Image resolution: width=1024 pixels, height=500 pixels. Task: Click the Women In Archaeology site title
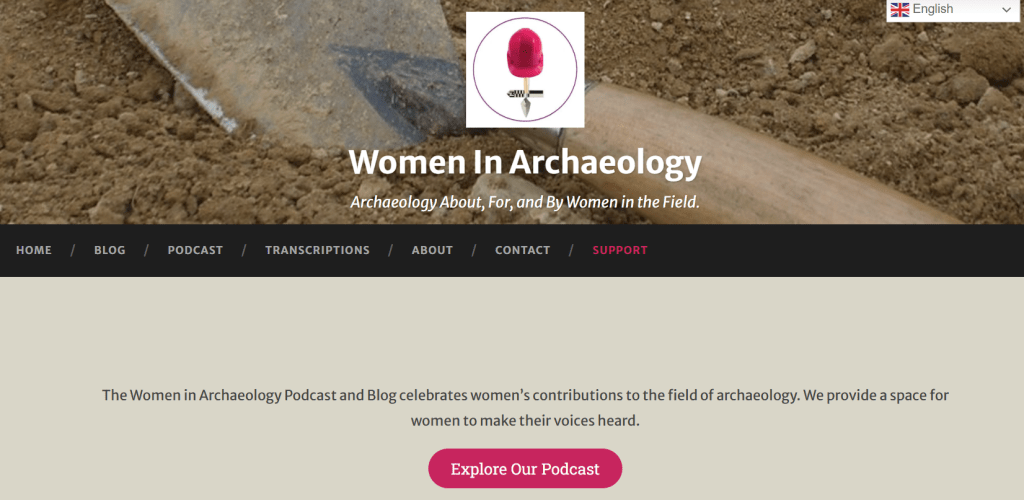tap(525, 163)
